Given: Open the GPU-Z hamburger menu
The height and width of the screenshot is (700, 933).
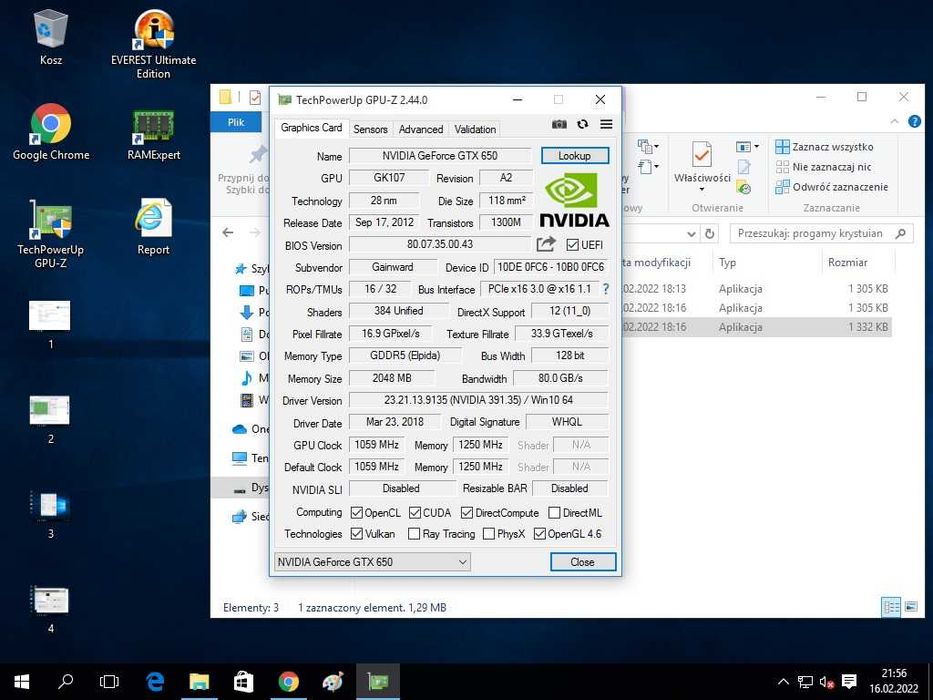Looking at the screenshot, I should pyautogui.click(x=606, y=125).
